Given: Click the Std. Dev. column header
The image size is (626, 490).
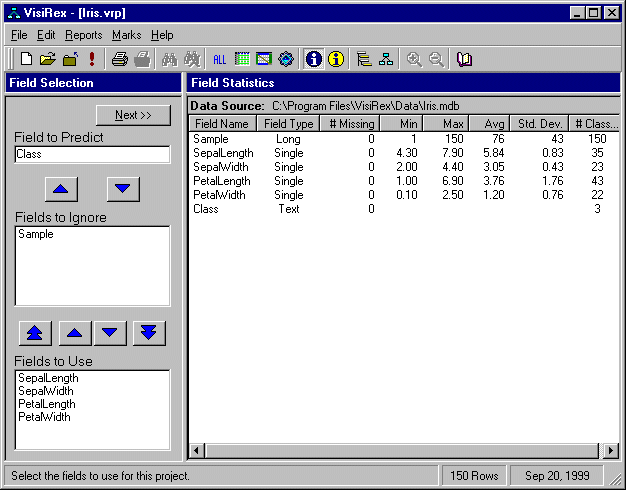Looking at the screenshot, I should 541,124.
